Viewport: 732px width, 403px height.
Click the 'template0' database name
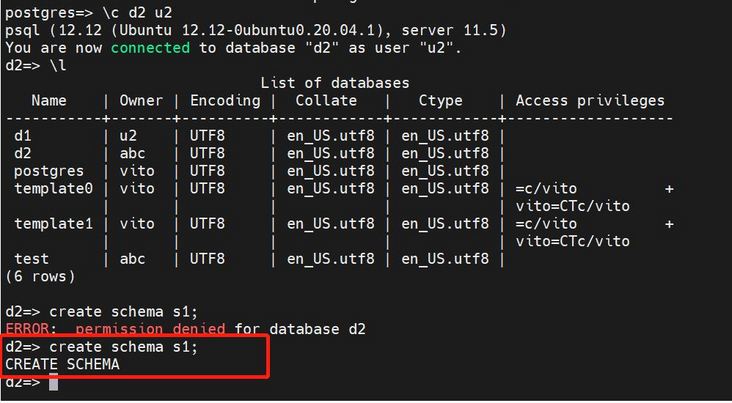point(53,188)
